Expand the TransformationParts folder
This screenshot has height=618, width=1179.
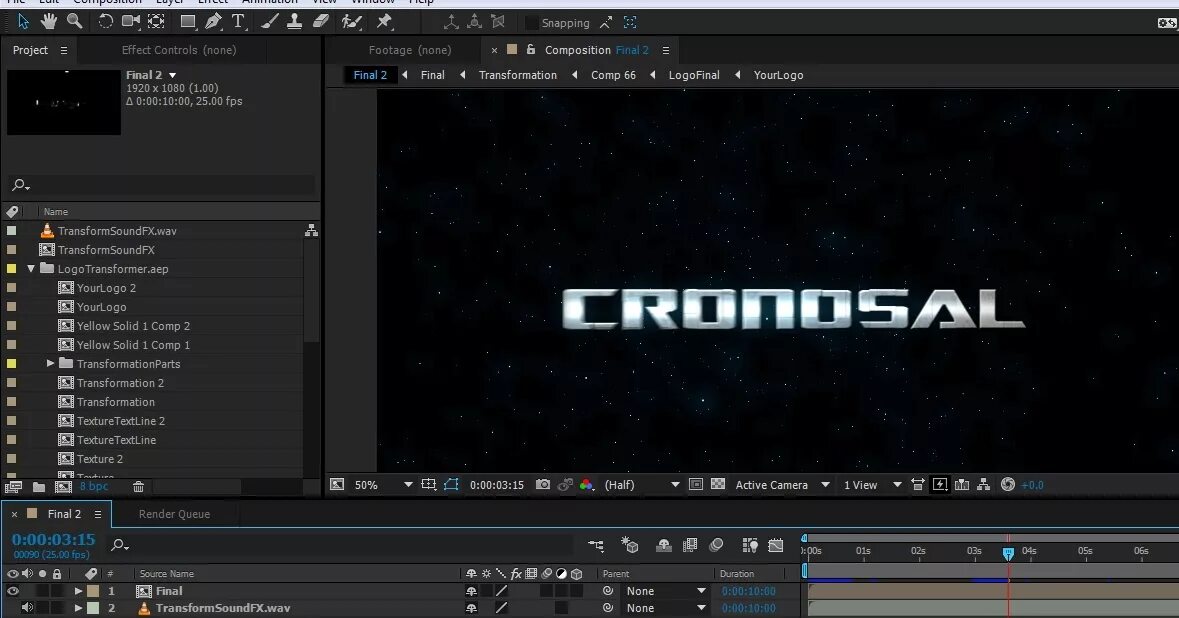tap(50, 363)
